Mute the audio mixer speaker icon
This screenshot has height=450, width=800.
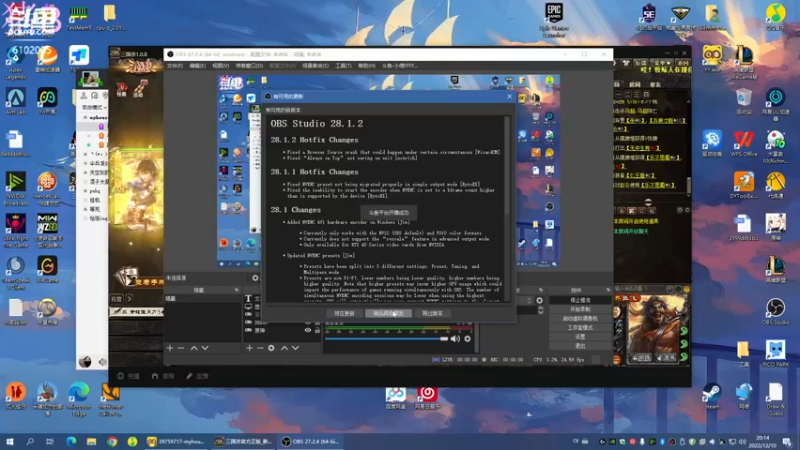pyautogui.click(x=455, y=339)
